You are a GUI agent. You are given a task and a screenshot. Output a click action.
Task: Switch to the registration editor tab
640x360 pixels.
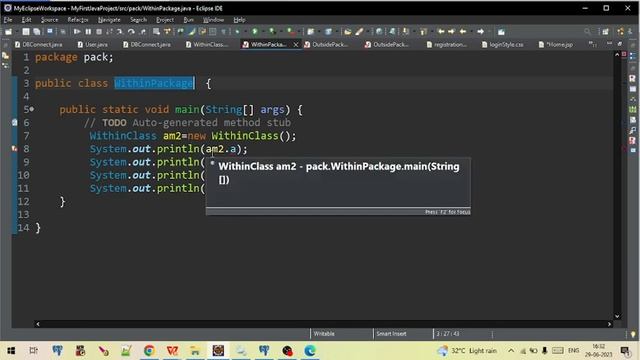[447, 44]
